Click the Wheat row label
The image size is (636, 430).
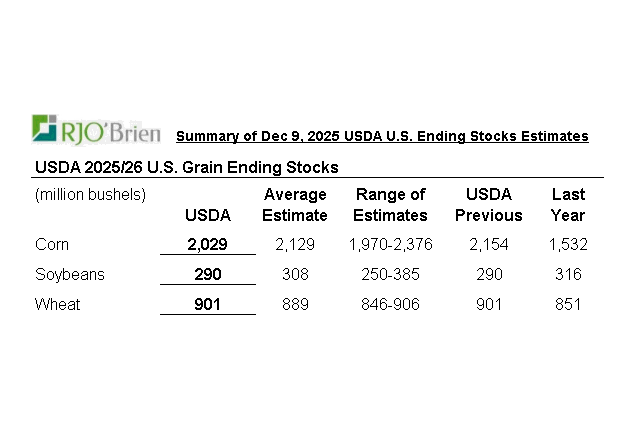coord(56,304)
